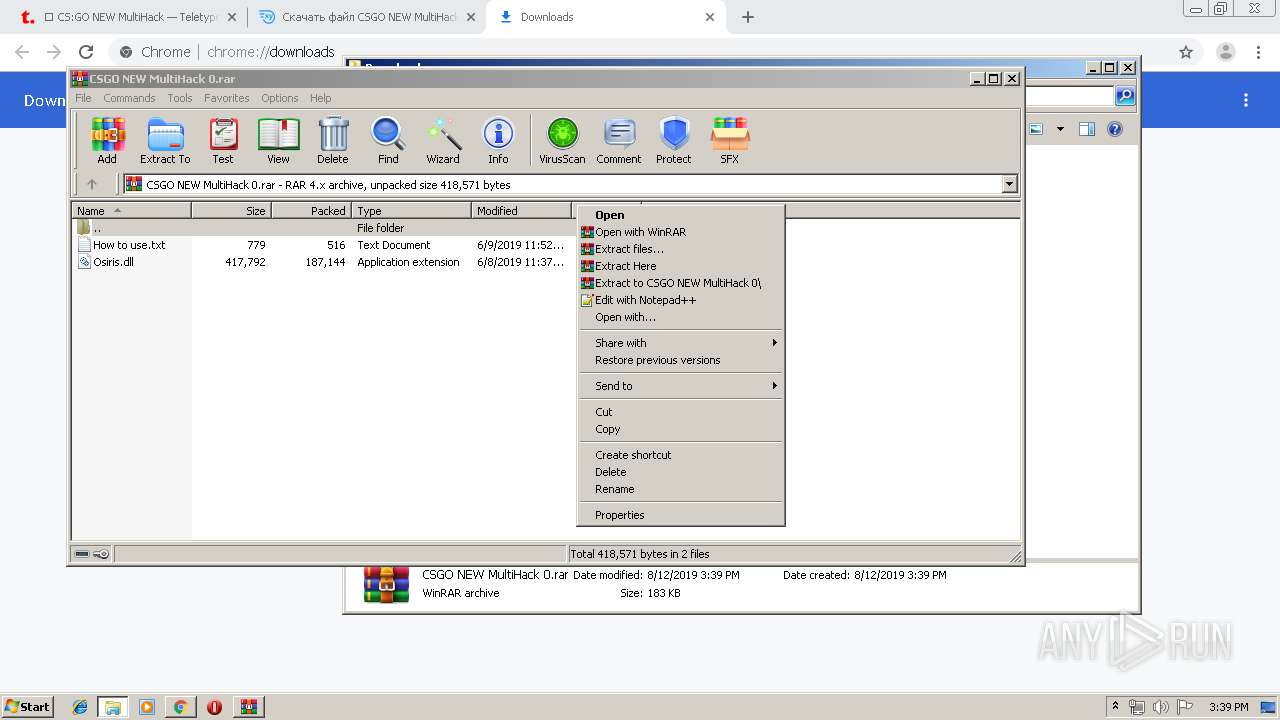Open the Options menu
This screenshot has width=1280, height=720.
pos(280,98)
